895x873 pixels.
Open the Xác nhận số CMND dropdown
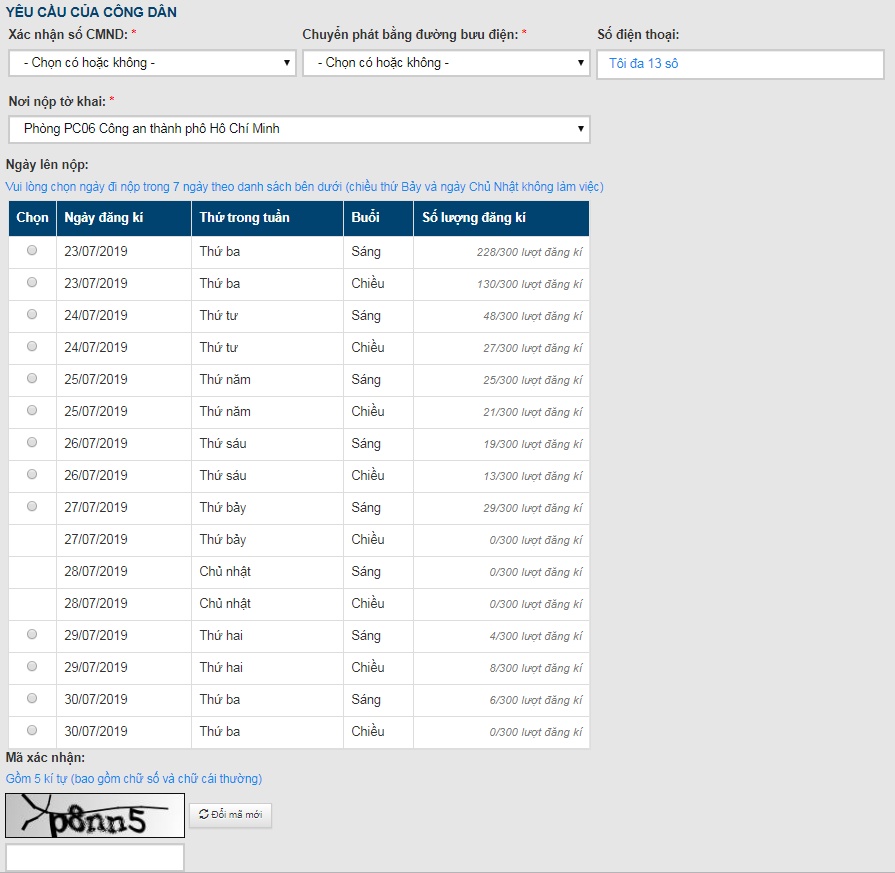[x=152, y=63]
